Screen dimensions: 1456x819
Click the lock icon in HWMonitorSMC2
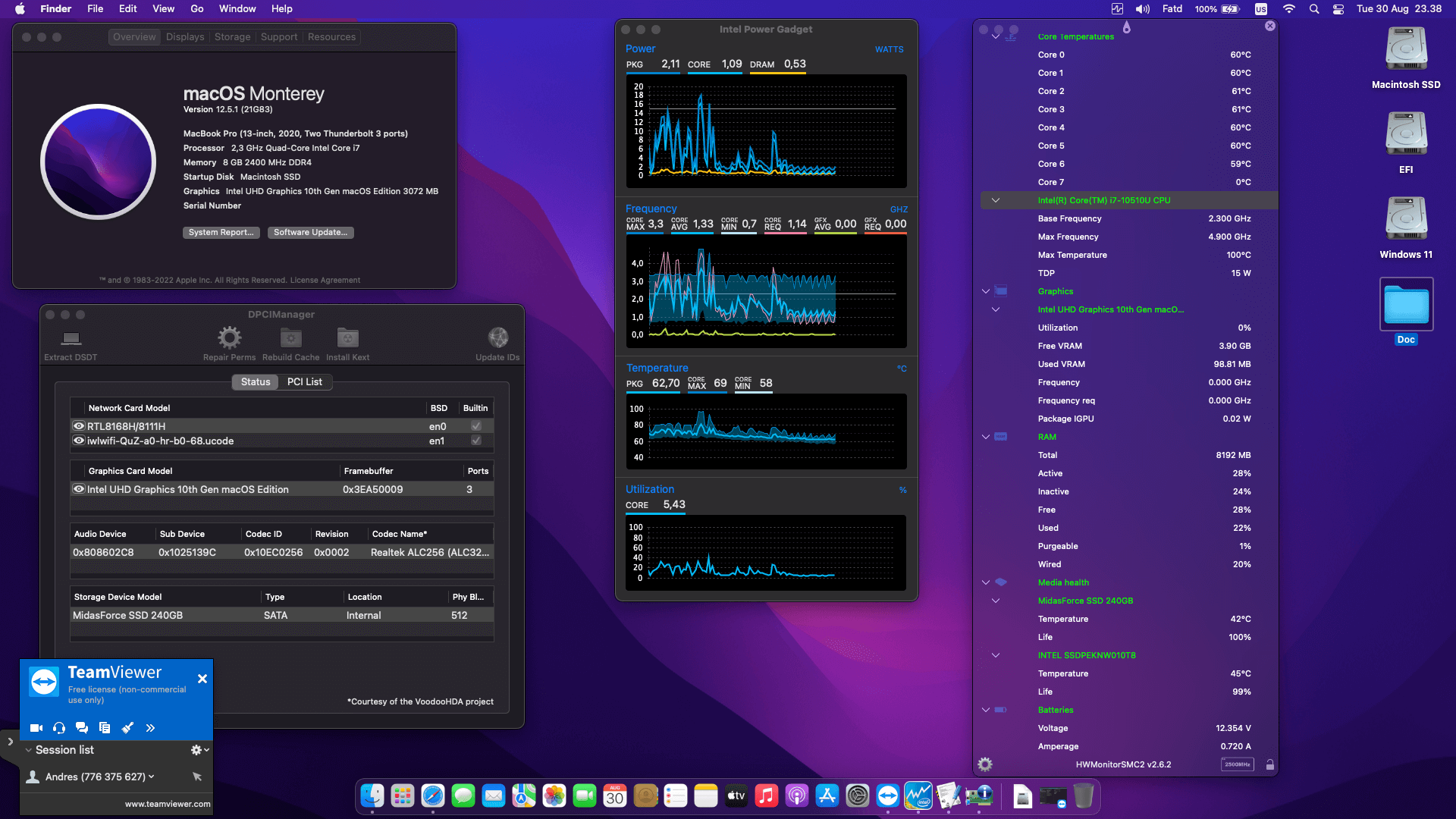tap(1269, 764)
